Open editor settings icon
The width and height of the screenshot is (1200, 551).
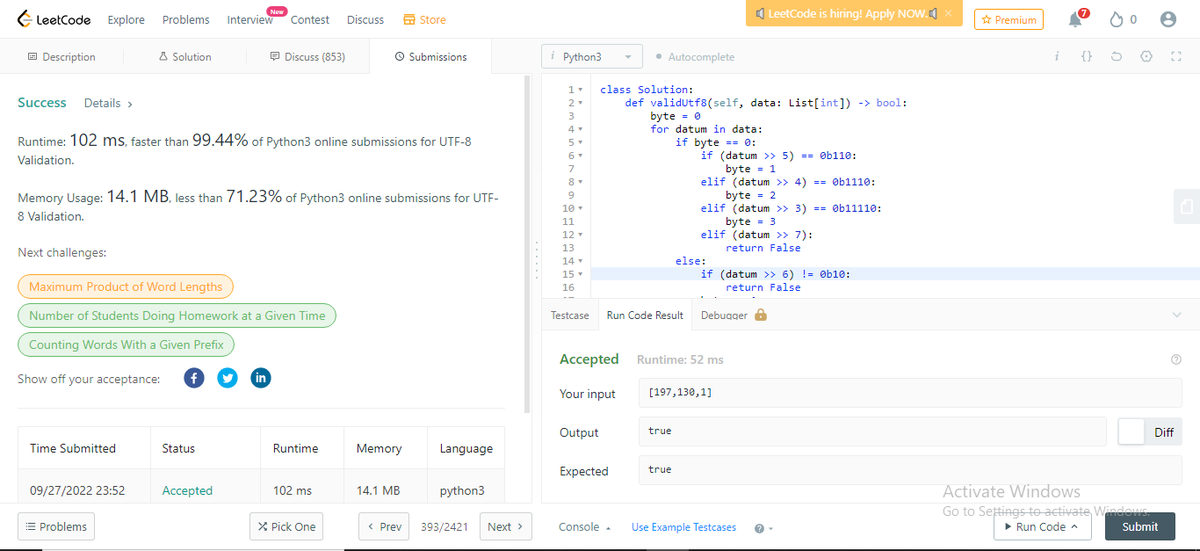pos(1146,57)
